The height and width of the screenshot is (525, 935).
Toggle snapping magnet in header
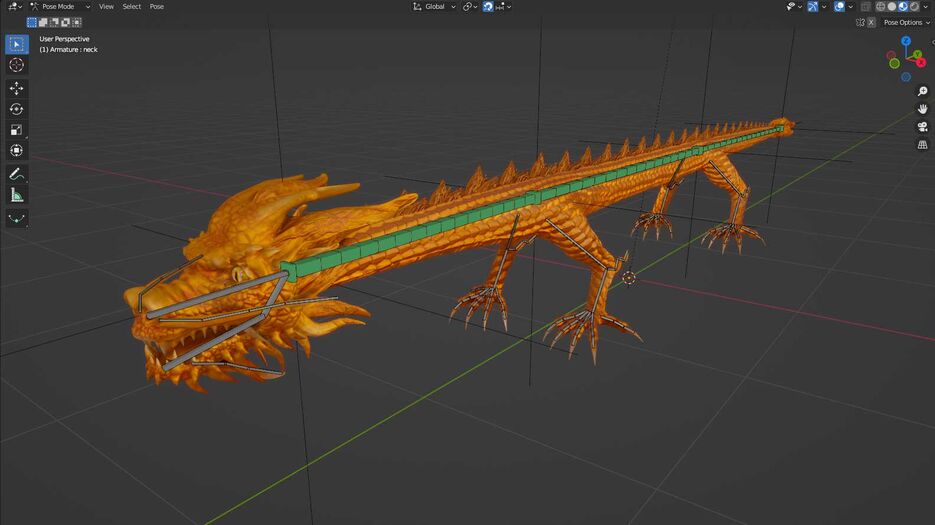pos(489,7)
